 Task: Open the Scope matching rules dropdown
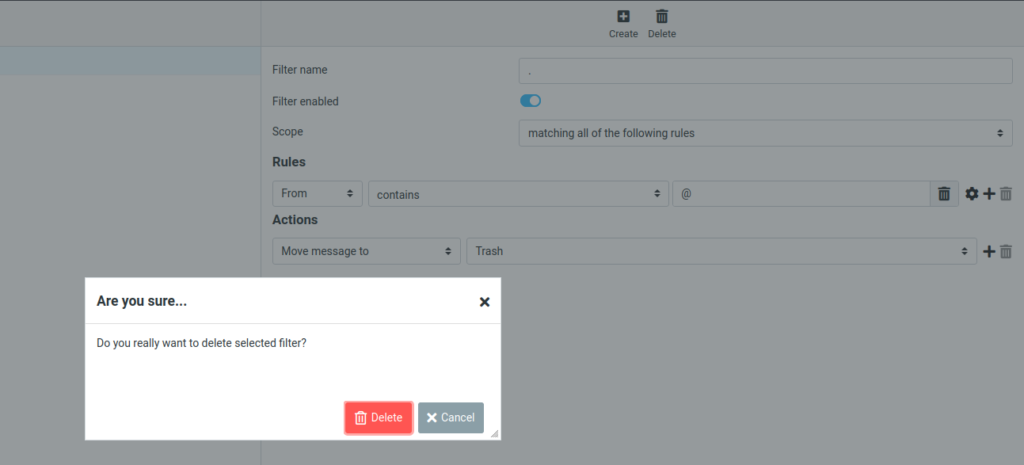(x=765, y=133)
